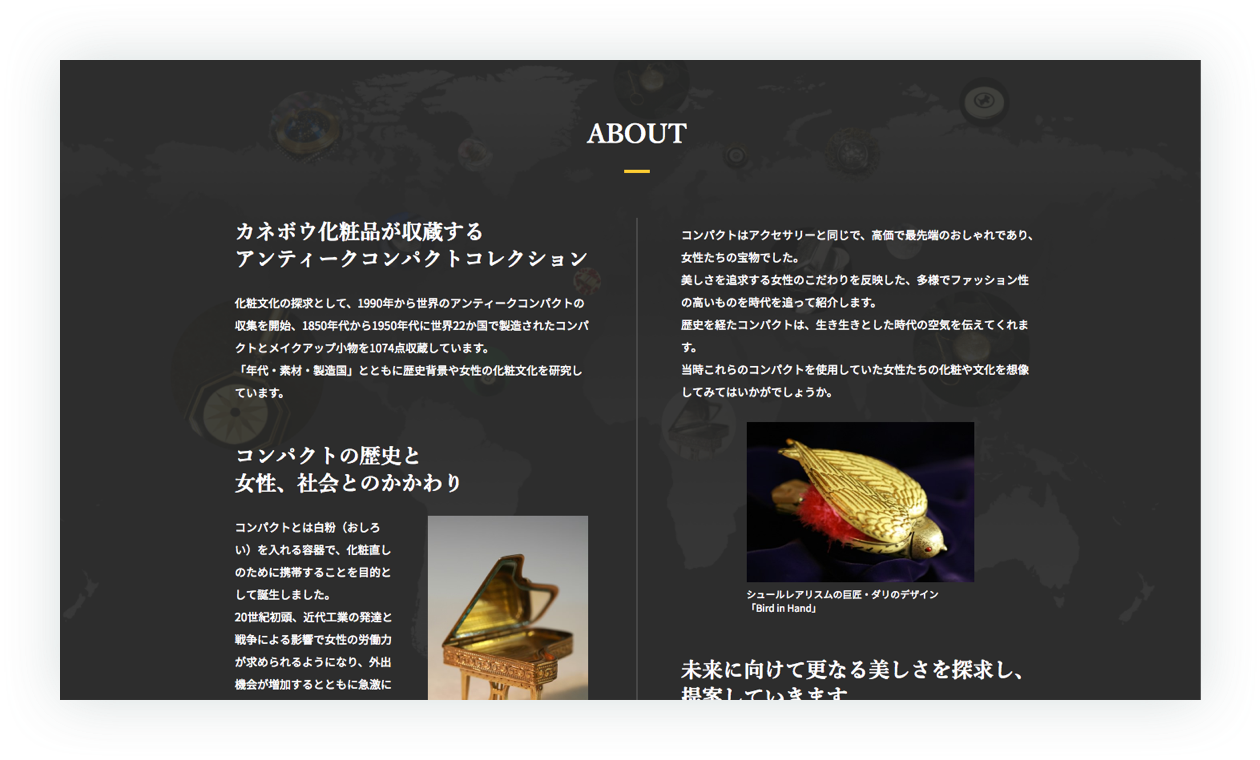Click line starting 20世紀初頭、近代工業の発達
The height and width of the screenshot is (760, 1260).
tap(314, 617)
